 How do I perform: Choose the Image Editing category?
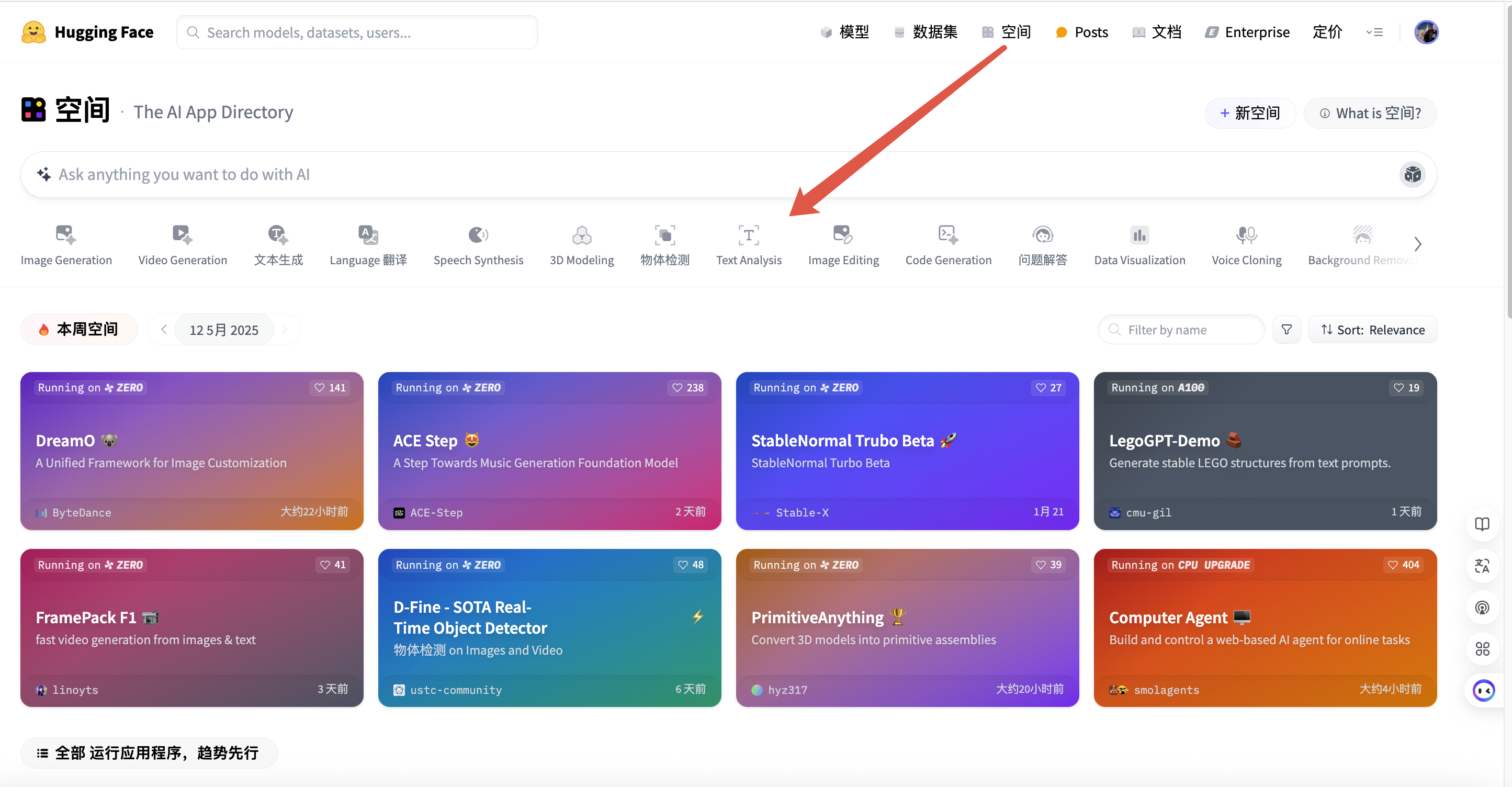843,245
